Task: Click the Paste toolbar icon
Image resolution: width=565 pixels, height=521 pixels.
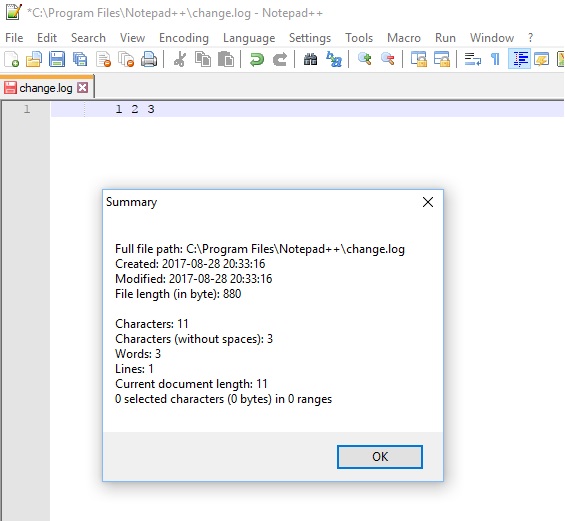Action: point(226,59)
